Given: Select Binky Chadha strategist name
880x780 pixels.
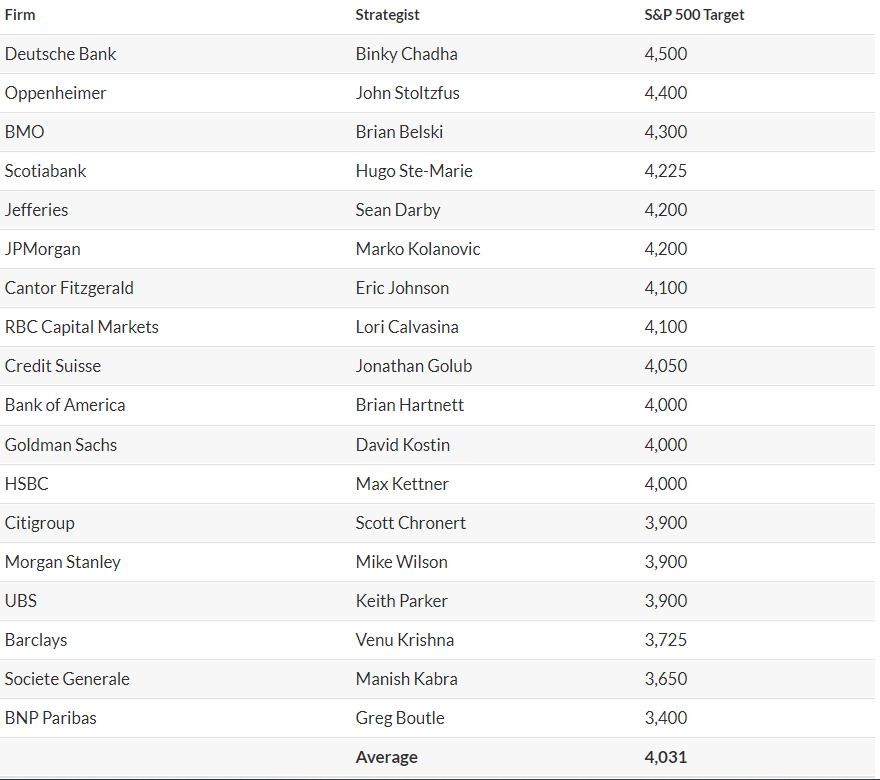Looking at the screenshot, I should tap(406, 54).
